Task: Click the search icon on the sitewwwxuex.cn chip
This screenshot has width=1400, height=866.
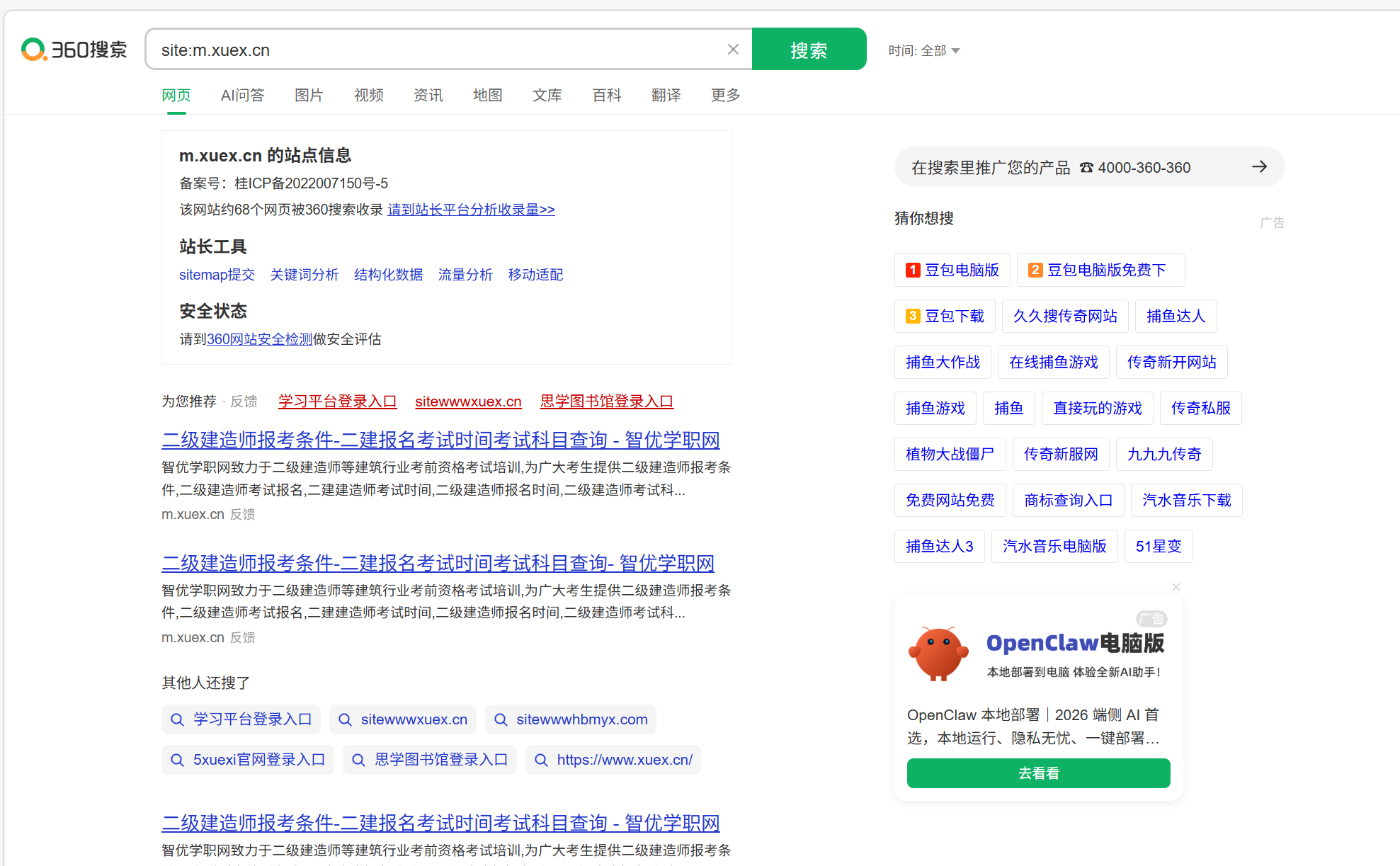Action: point(346,720)
